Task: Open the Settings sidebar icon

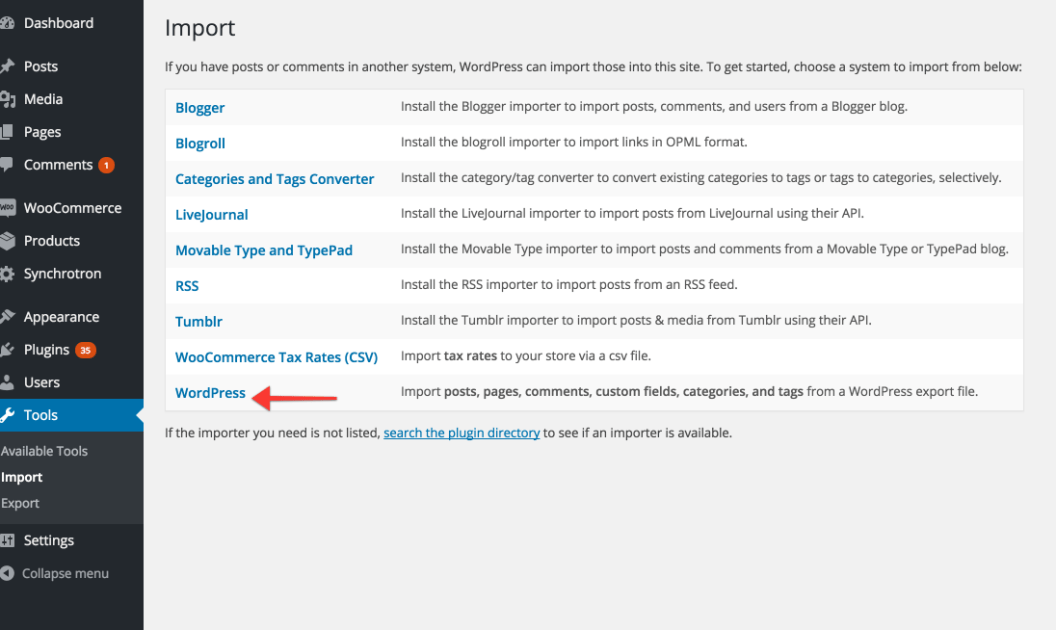Action: (x=14, y=540)
